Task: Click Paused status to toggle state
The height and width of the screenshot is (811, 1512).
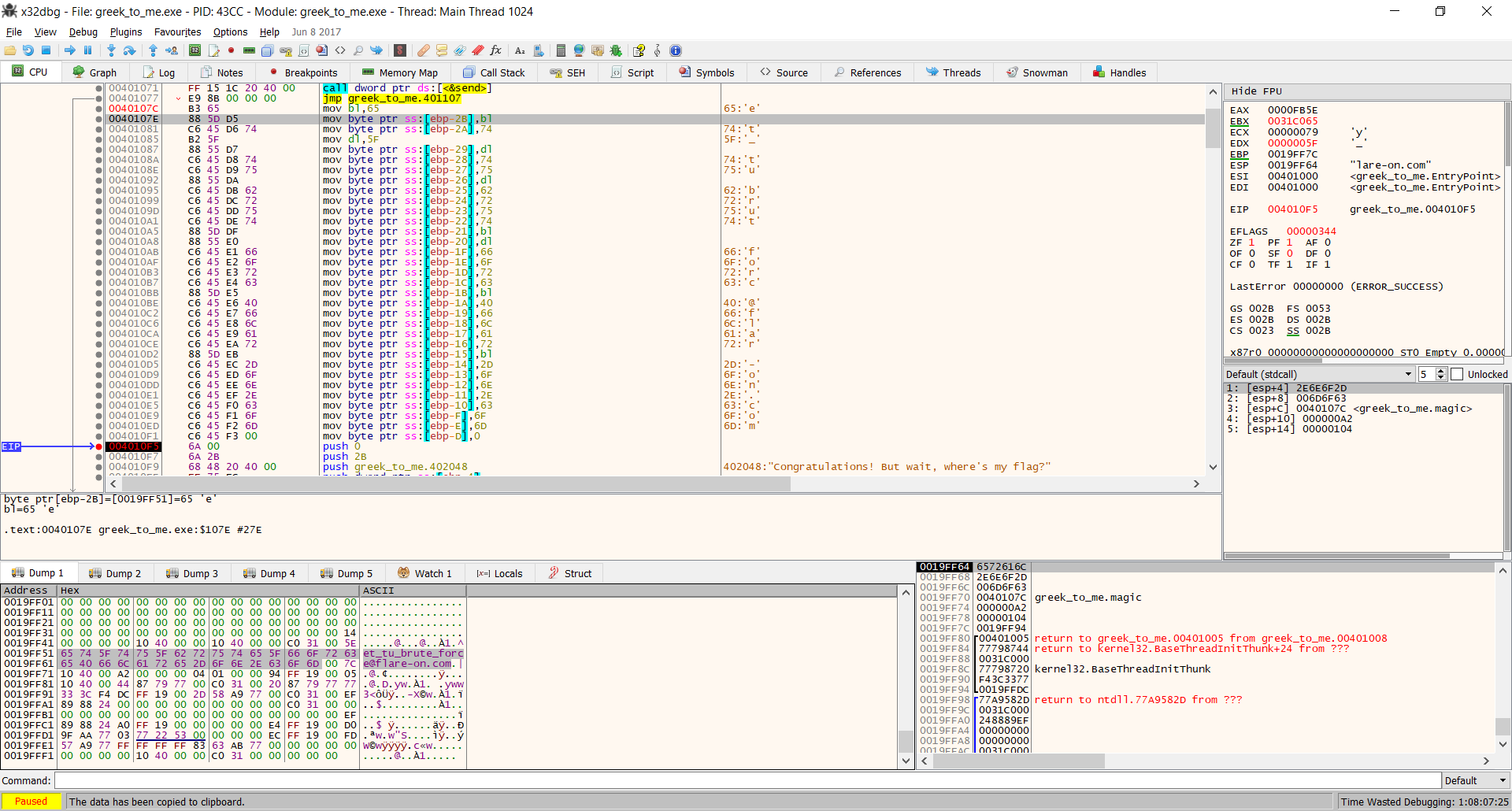Action: 31,802
